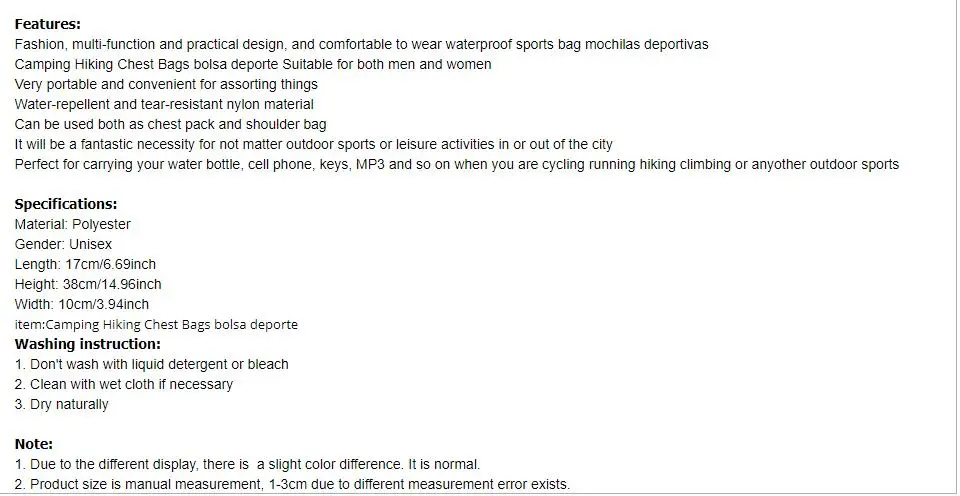Click the slight color difference note
The image size is (960, 496).
247,464
